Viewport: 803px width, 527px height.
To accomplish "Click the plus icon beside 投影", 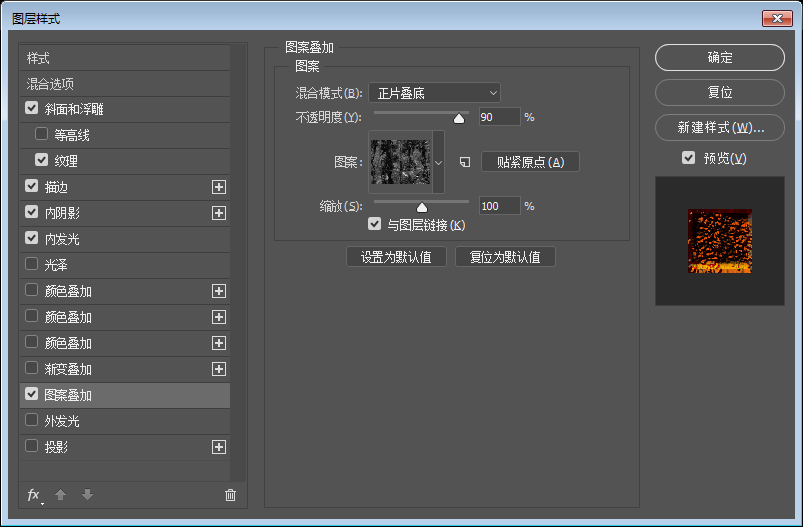I will (x=219, y=447).
